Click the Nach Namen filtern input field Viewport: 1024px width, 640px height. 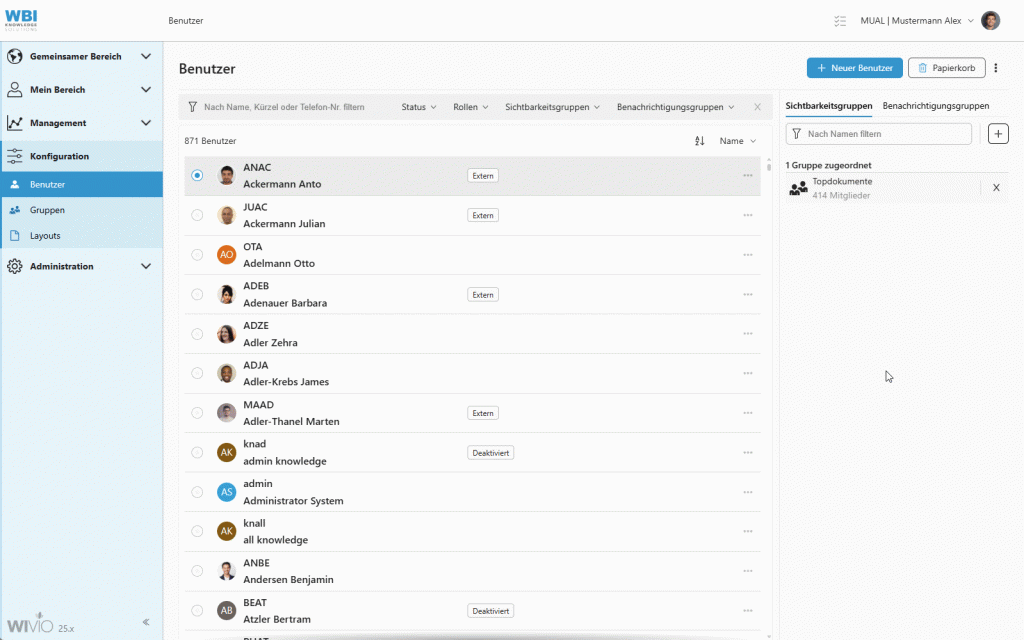[878, 133]
